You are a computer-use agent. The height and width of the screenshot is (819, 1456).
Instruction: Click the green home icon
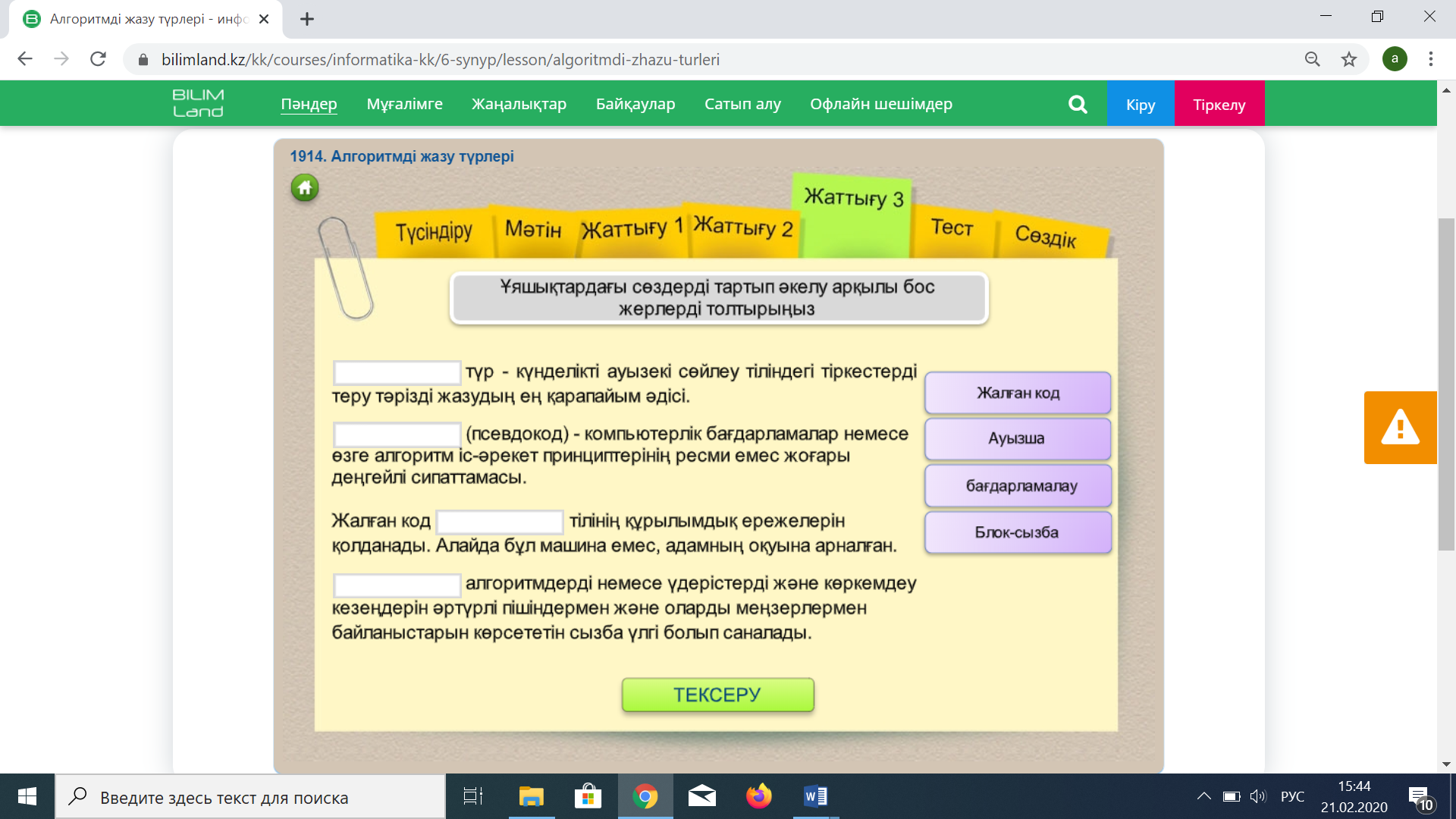coord(305,187)
